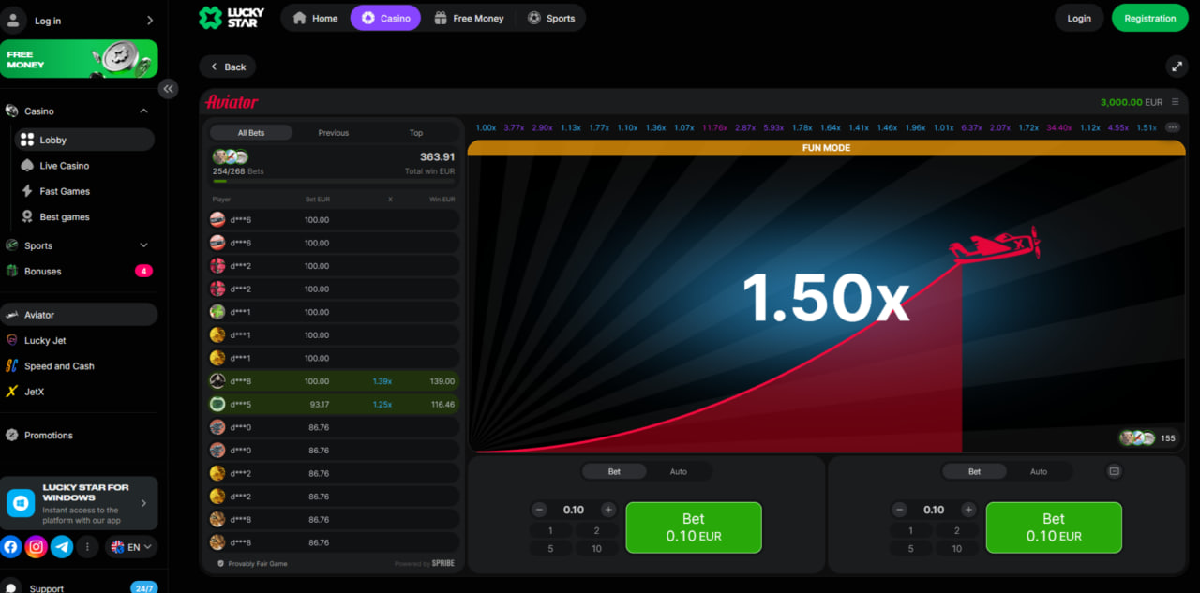Viewport: 1200px width, 593px height.
Task: Click Powered by SPRIBE logo
Action: click(425, 564)
